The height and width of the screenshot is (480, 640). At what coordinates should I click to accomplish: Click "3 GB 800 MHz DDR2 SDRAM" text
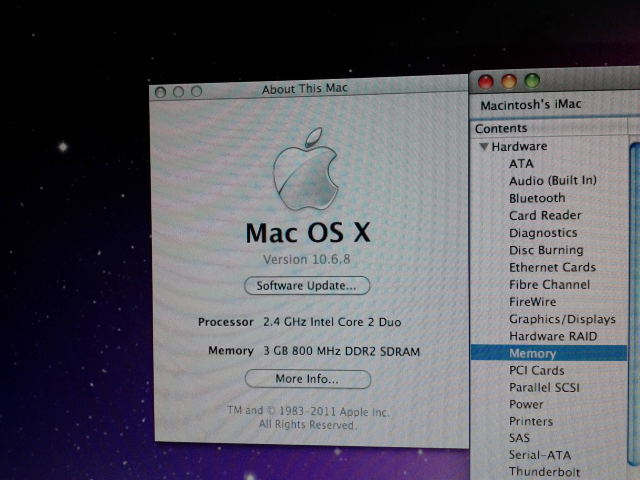pos(342,351)
